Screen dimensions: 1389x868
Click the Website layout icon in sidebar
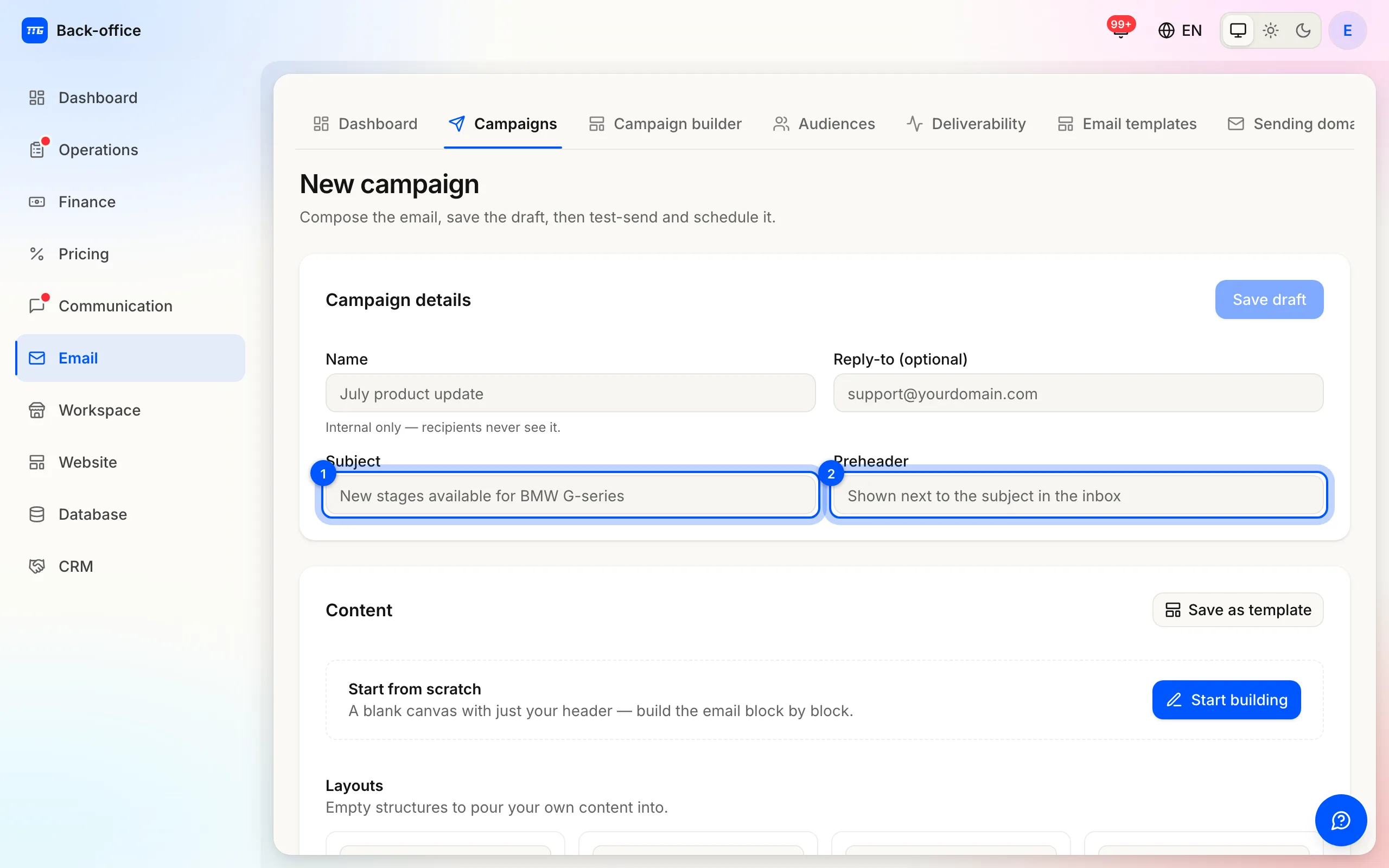pyautogui.click(x=37, y=462)
